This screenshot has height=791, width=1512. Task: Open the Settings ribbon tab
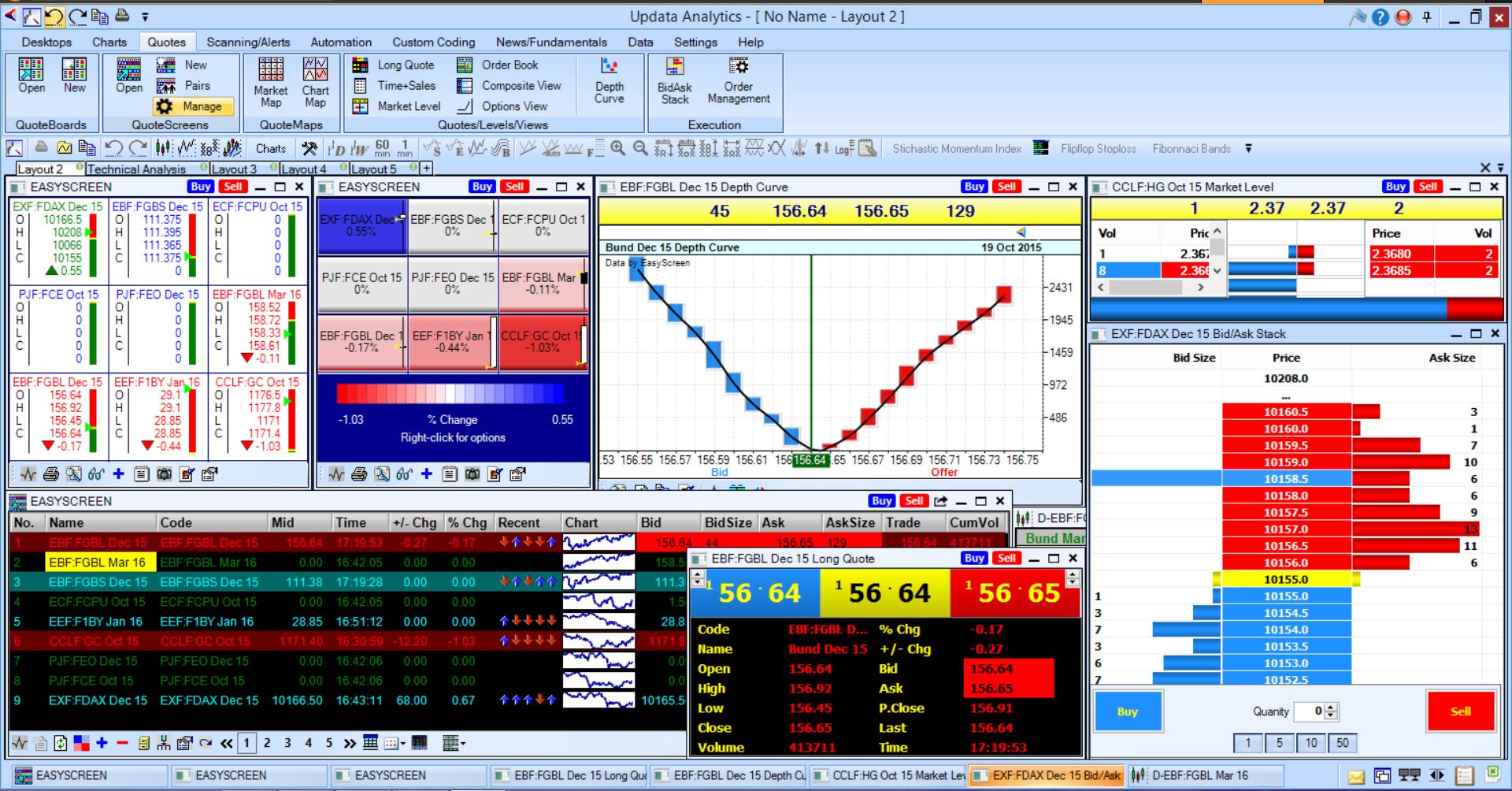tap(695, 42)
